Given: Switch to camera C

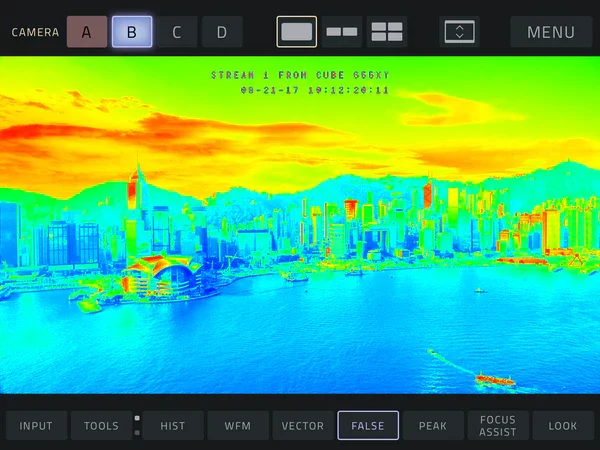Looking at the screenshot, I should (177, 32).
